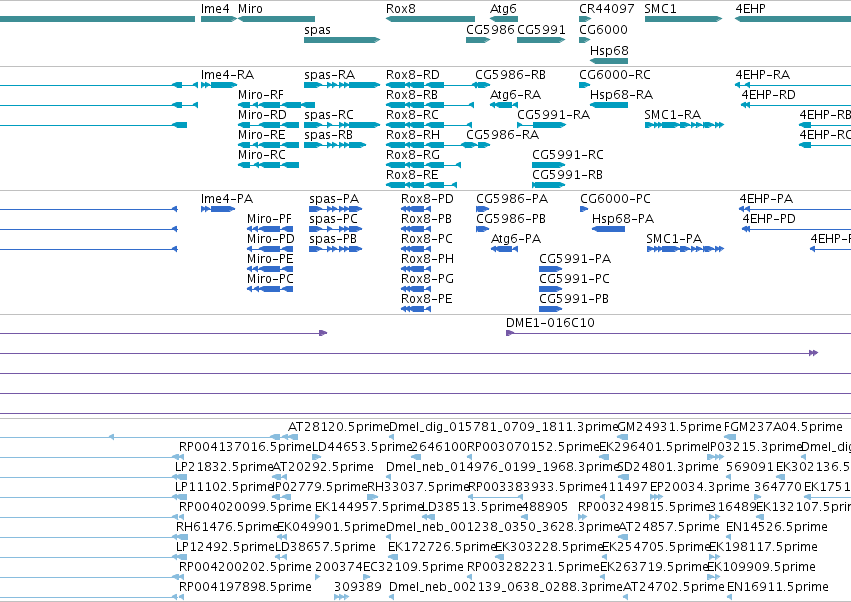Image resolution: width=851 pixels, height=602 pixels.
Task: Select the CG5991 gene label
Action: pyautogui.click(x=542, y=29)
